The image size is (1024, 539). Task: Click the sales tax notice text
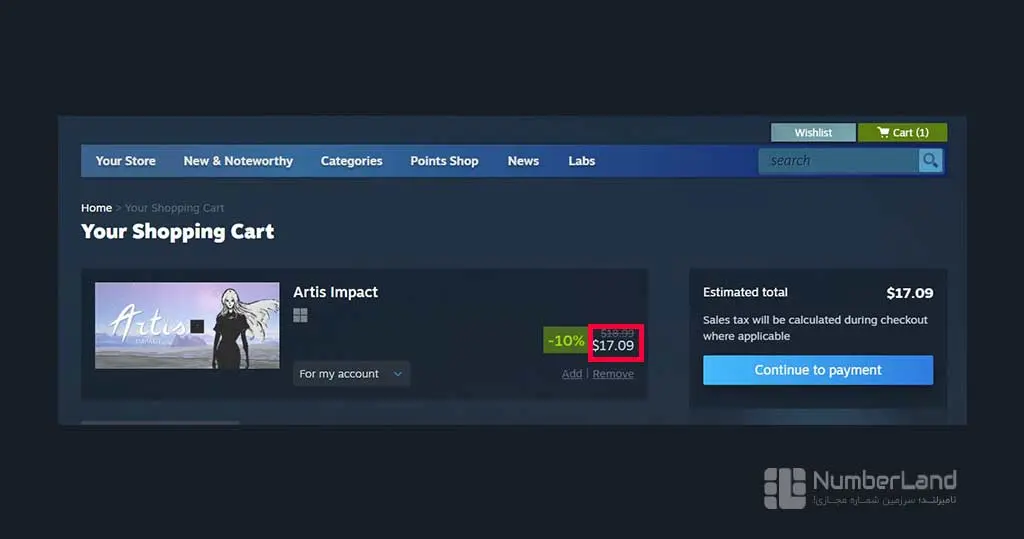[x=815, y=328]
